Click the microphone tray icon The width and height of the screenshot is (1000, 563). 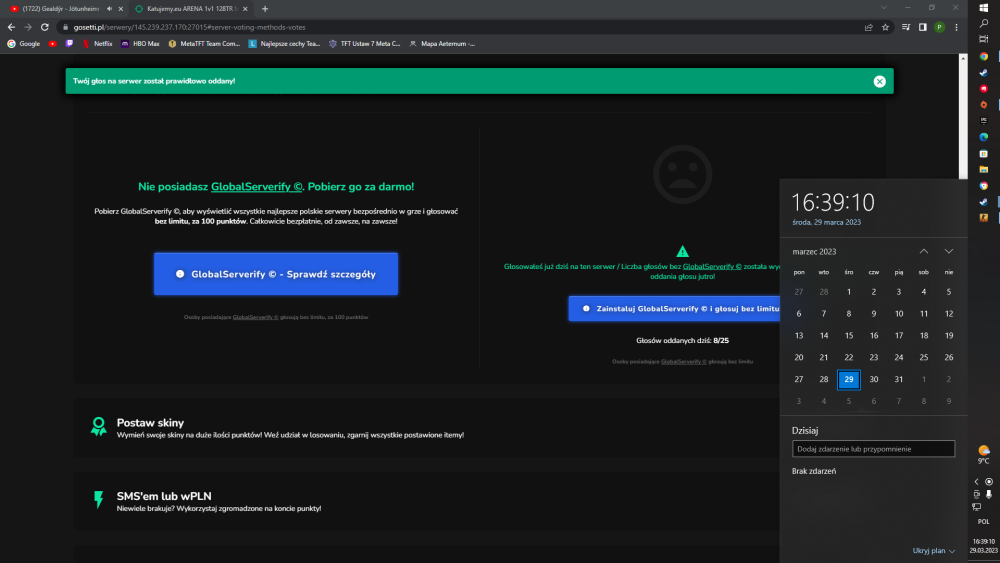[x=989, y=494]
